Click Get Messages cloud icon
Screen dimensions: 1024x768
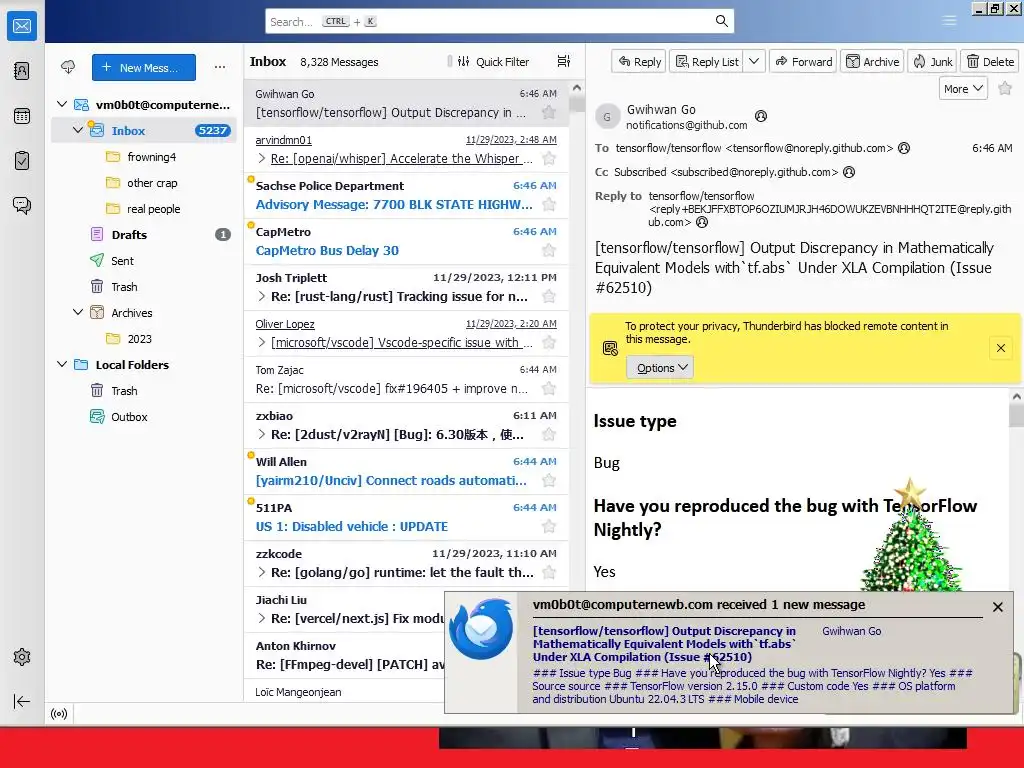tap(68, 67)
